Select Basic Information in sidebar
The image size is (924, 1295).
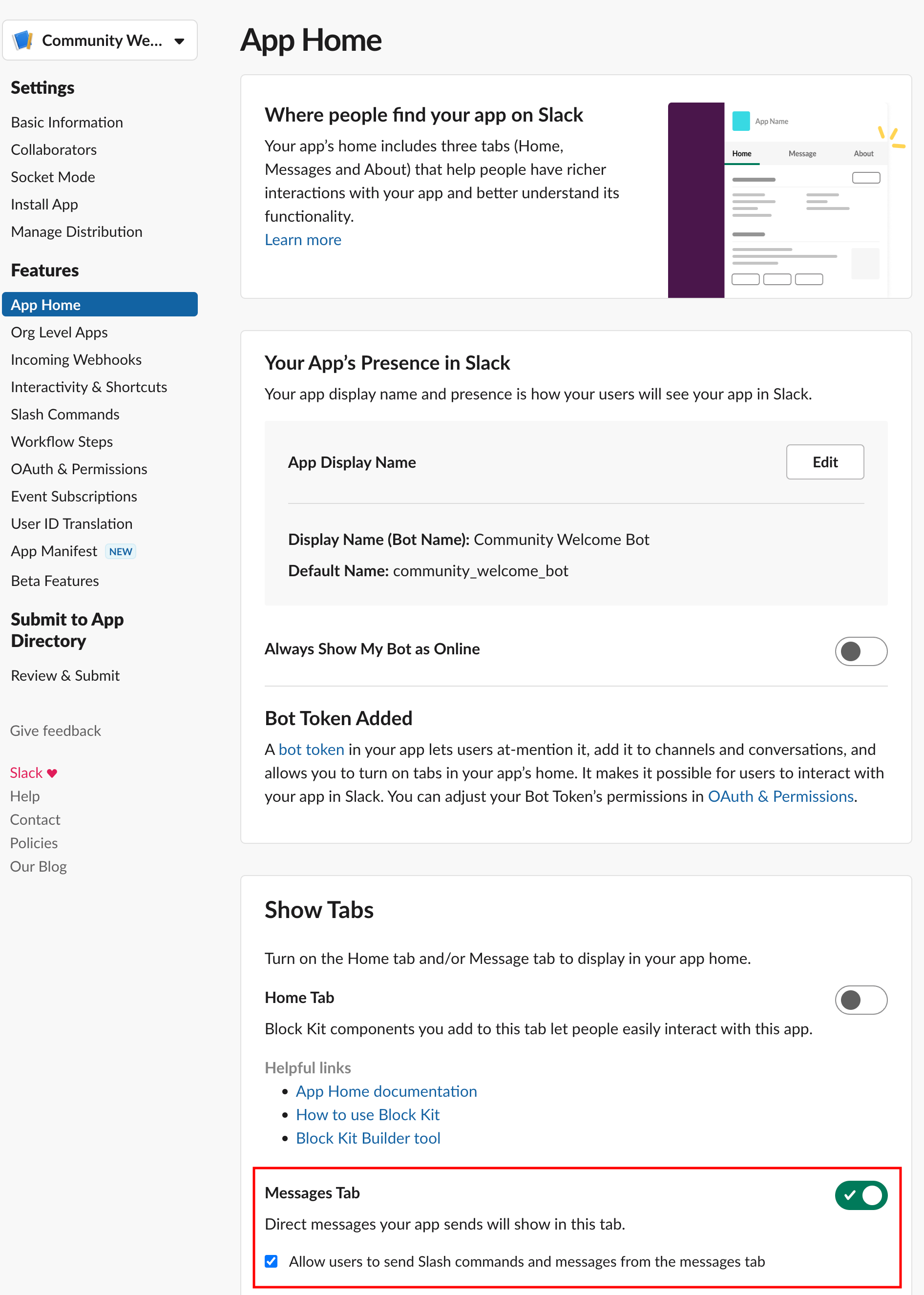click(66, 122)
